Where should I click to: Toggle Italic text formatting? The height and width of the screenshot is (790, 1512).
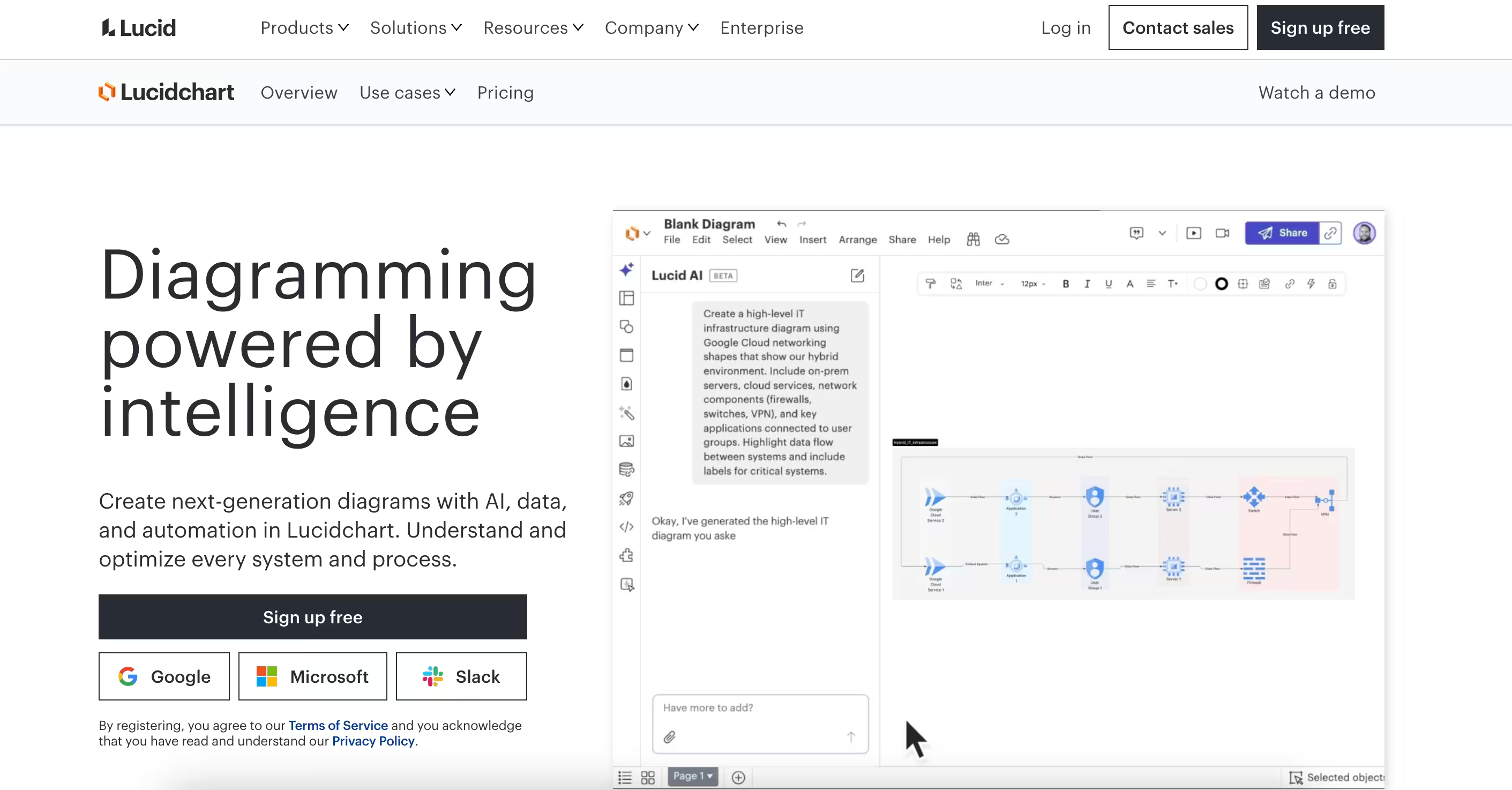tap(1087, 284)
